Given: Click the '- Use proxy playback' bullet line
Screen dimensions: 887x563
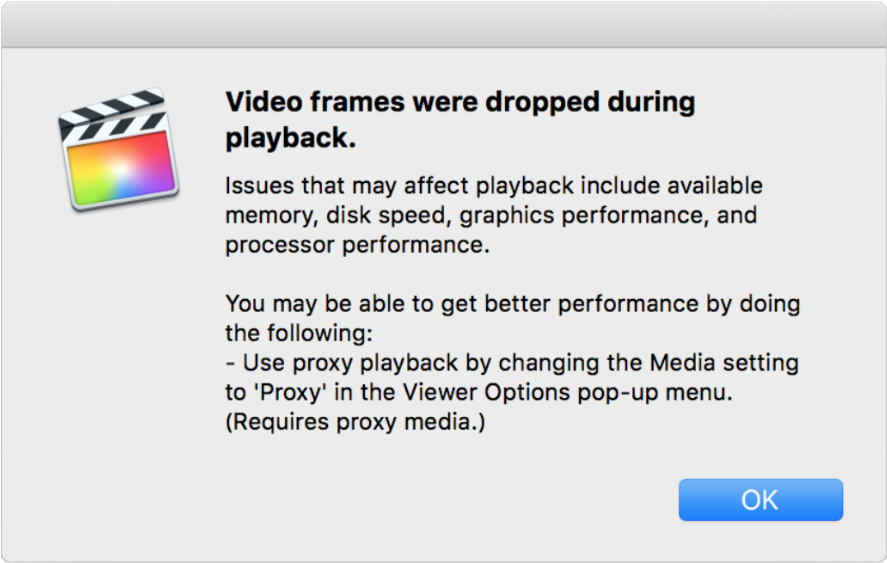Looking at the screenshot, I should click(512, 363).
